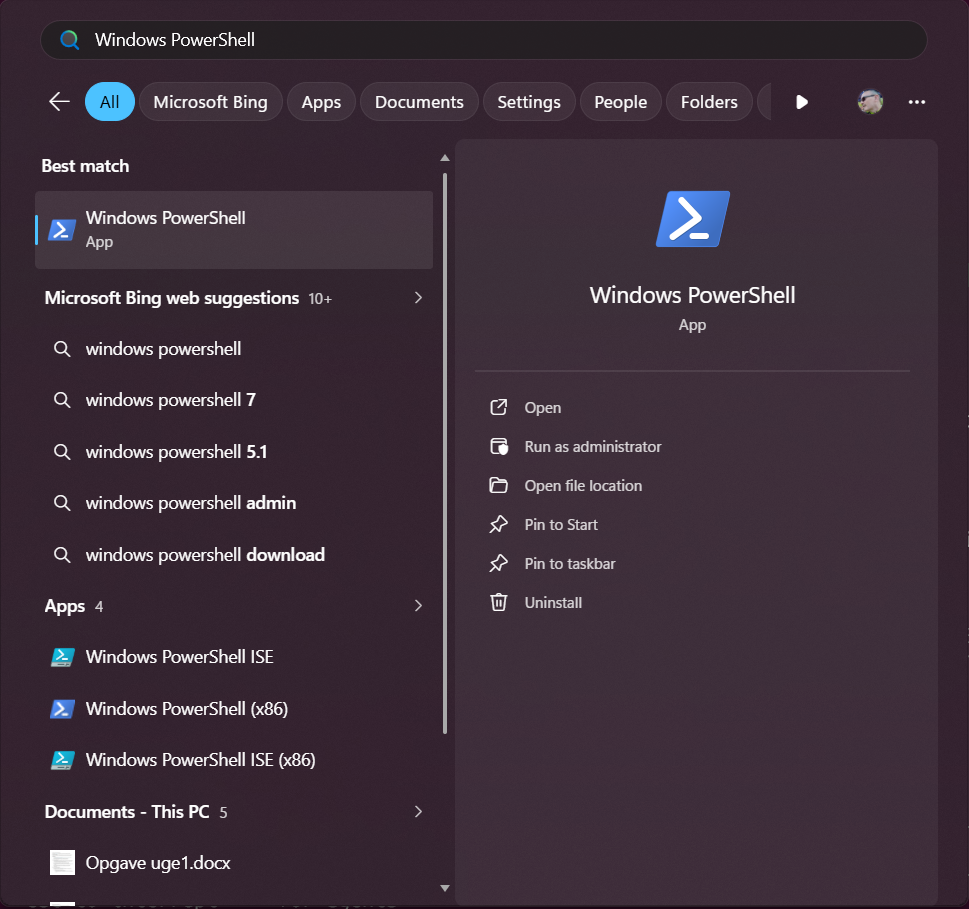Select the All filter tab

(110, 102)
